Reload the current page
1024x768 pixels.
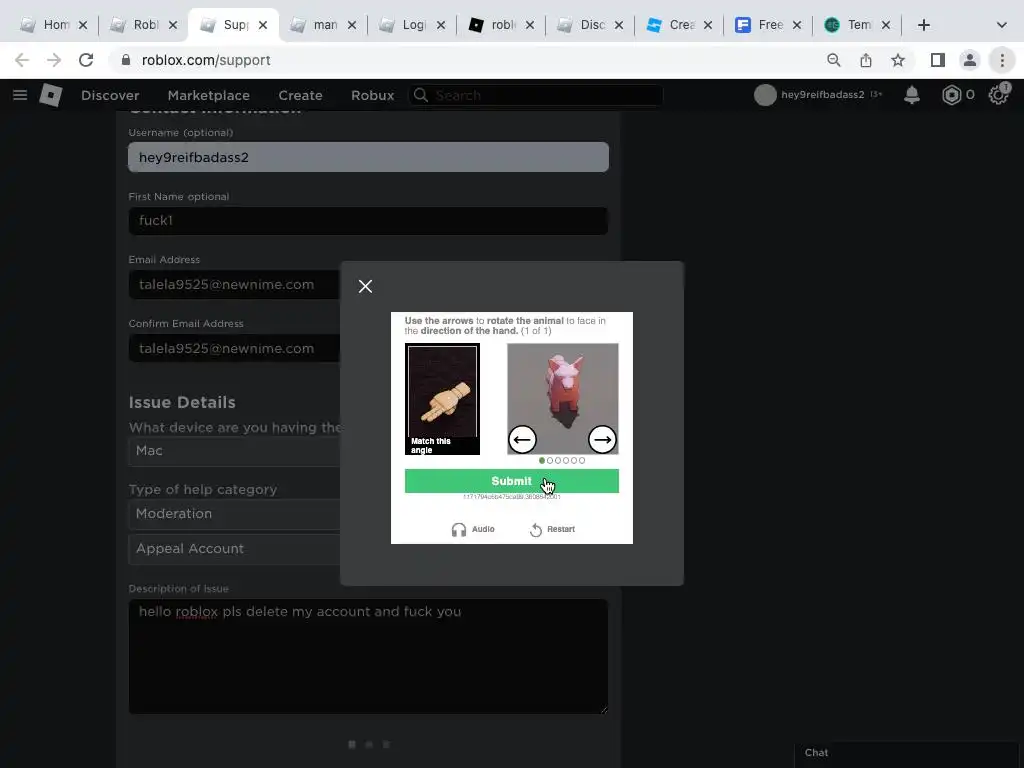pyautogui.click(x=86, y=60)
